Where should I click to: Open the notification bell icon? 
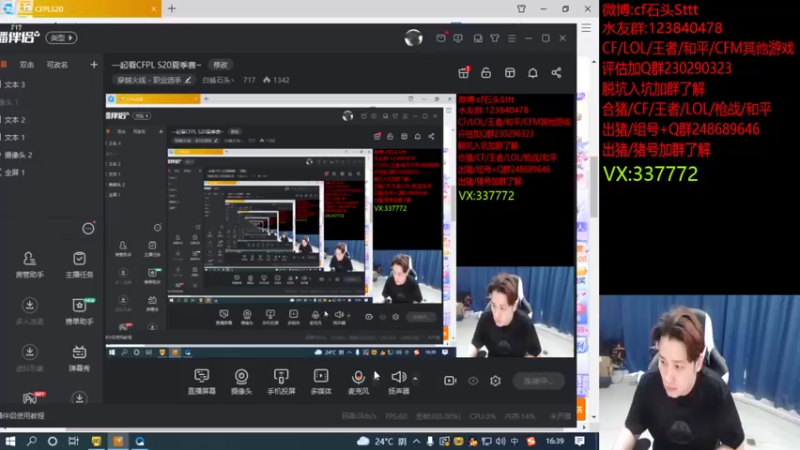[533, 73]
